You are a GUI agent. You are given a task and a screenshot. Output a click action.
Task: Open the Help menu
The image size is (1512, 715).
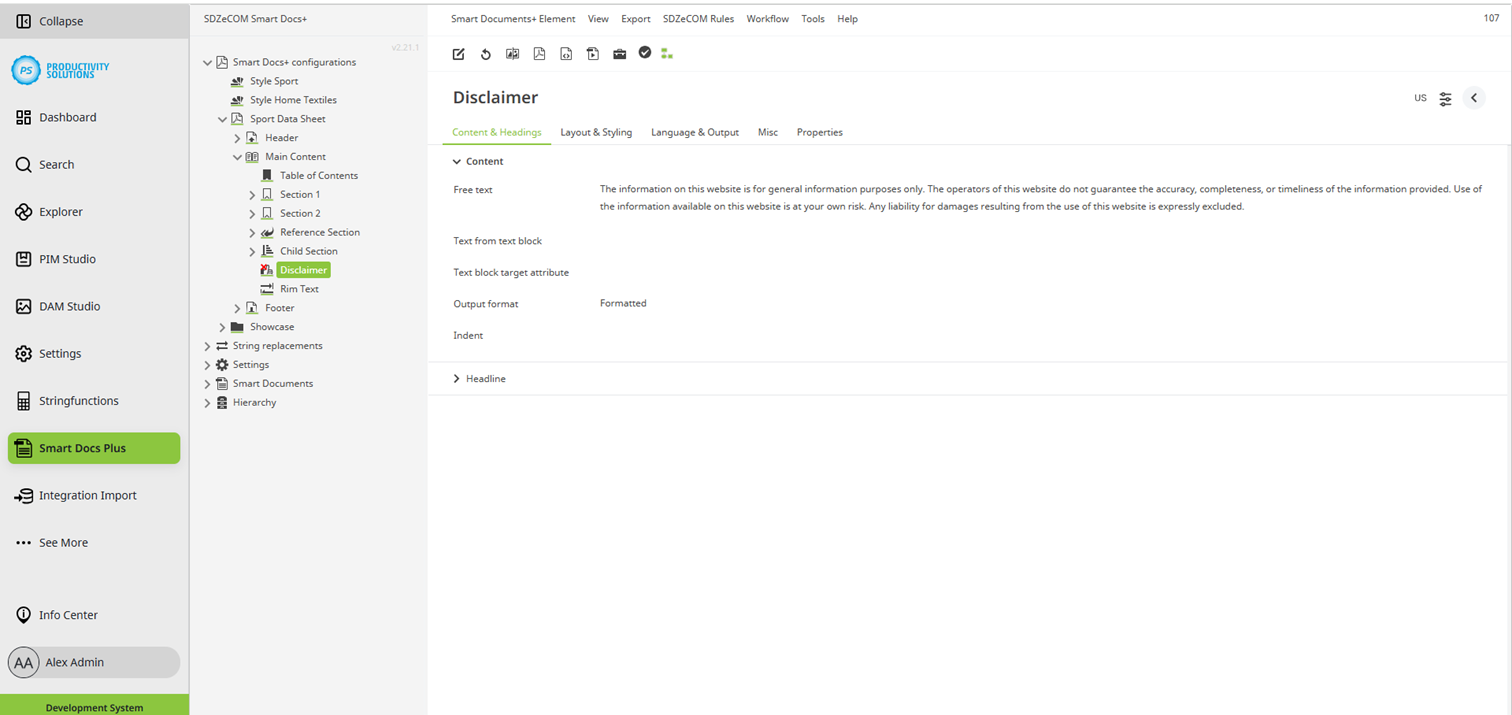(x=847, y=19)
